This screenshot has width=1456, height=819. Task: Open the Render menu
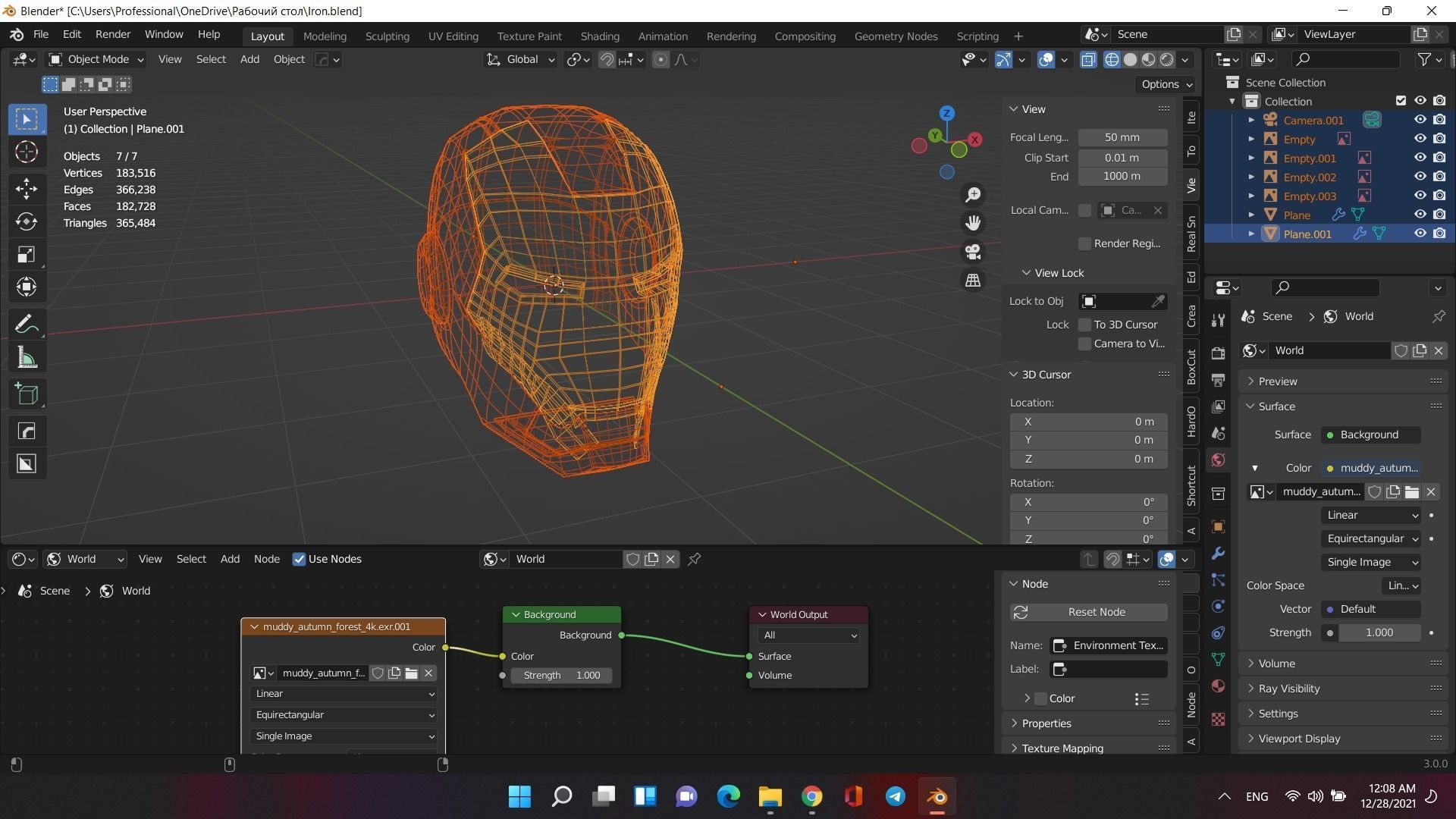tap(112, 34)
